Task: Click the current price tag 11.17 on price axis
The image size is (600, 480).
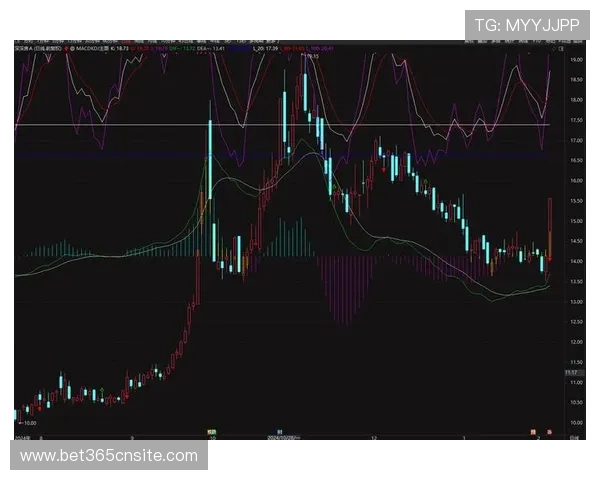Action: click(x=573, y=373)
